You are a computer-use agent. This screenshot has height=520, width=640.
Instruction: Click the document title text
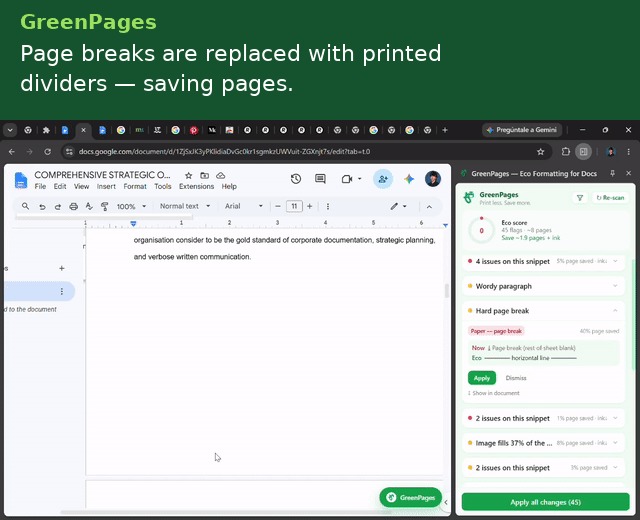click(x=102, y=175)
